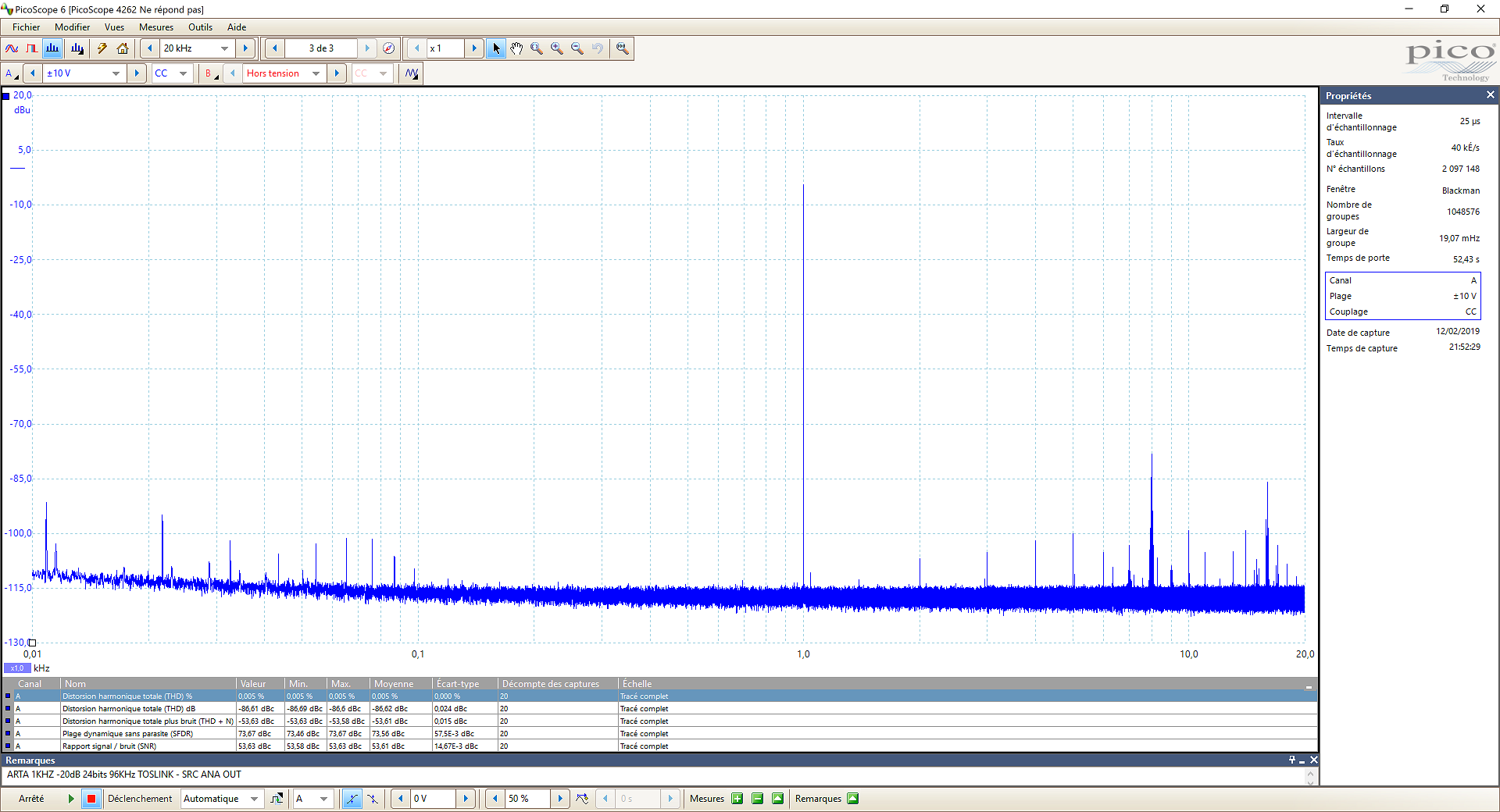Decrease pre-trigger 50 % value
Screen dimensions: 1500x812
495,799
